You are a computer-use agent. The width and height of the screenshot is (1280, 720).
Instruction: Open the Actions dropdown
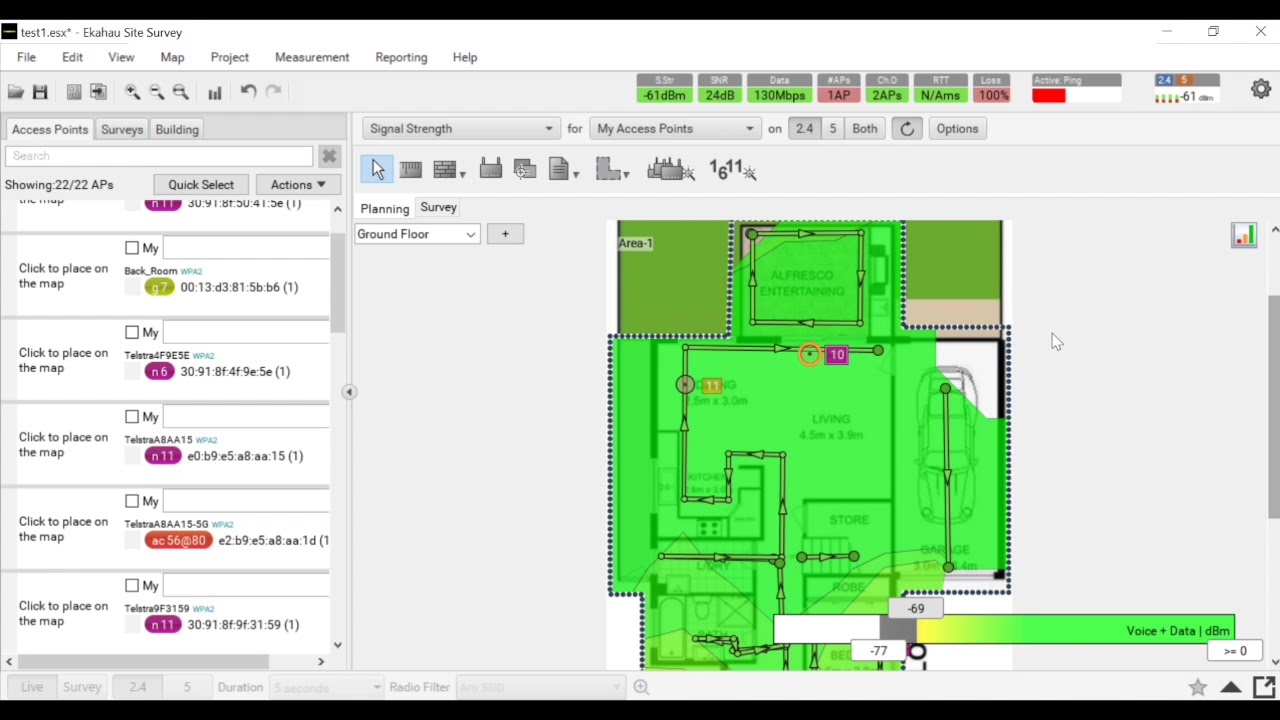coord(298,185)
